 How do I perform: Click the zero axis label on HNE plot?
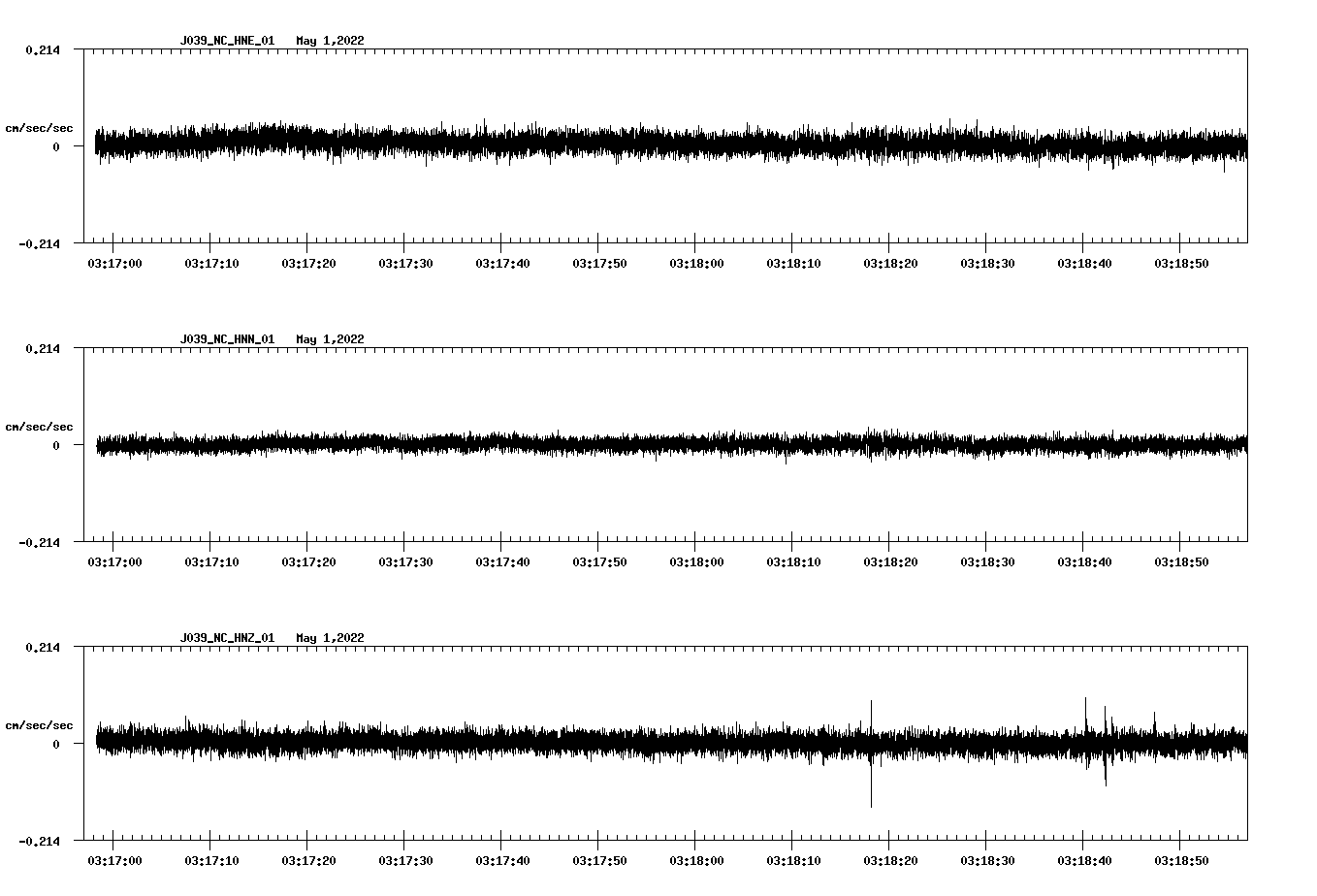point(56,147)
